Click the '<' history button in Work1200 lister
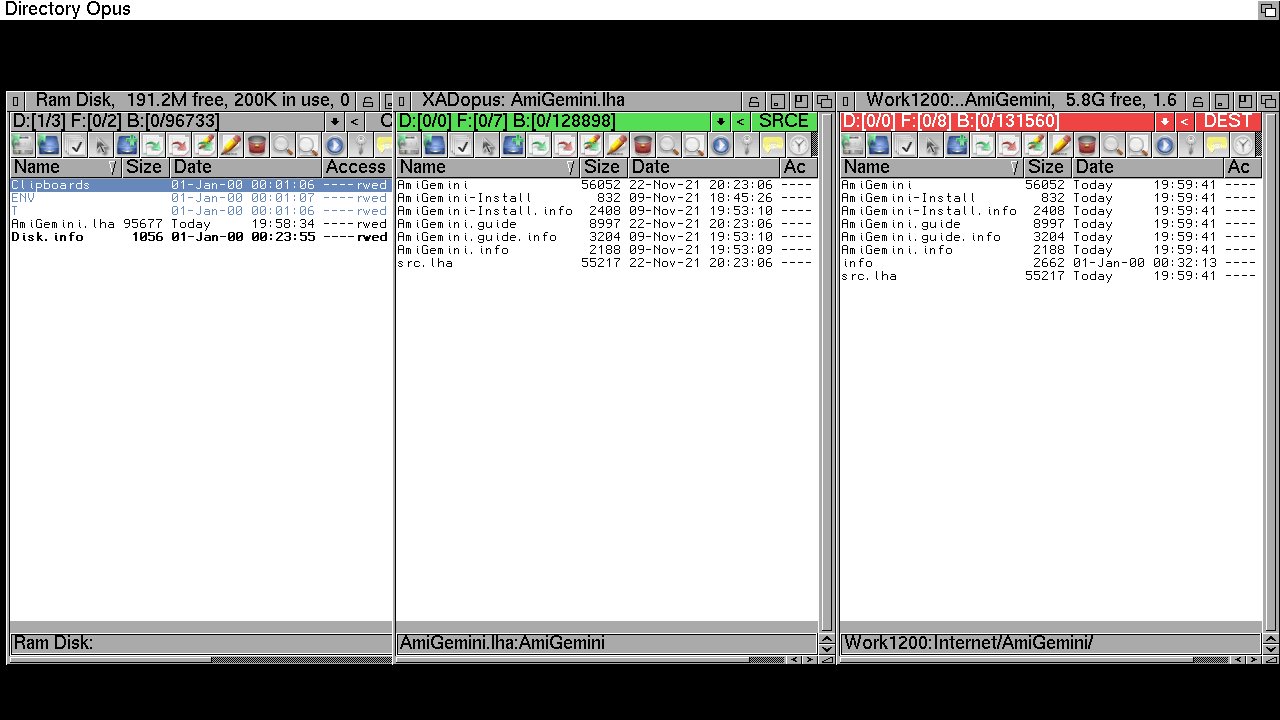This screenshot has width=1280, height=720. tap(1184, 121)
